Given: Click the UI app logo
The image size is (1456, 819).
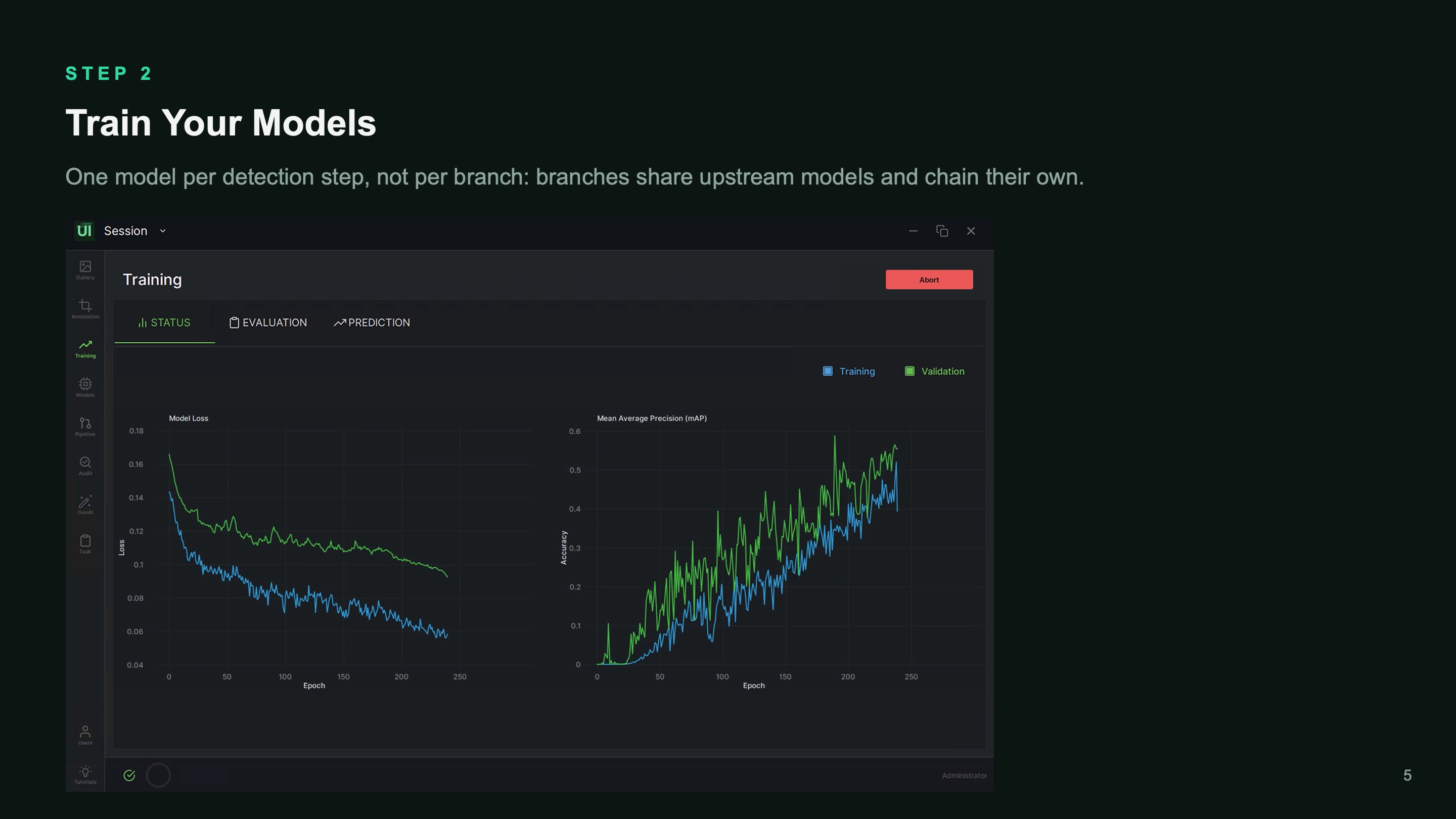Looking at the screenshot, I should tap(84, 231).
